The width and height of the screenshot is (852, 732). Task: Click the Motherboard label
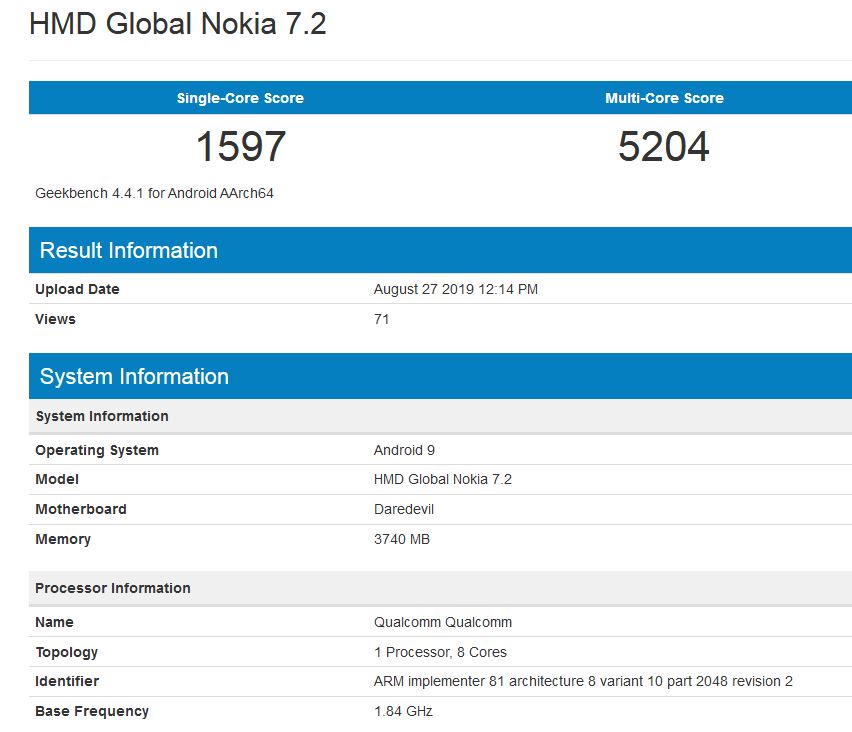(x=81, y=509)
